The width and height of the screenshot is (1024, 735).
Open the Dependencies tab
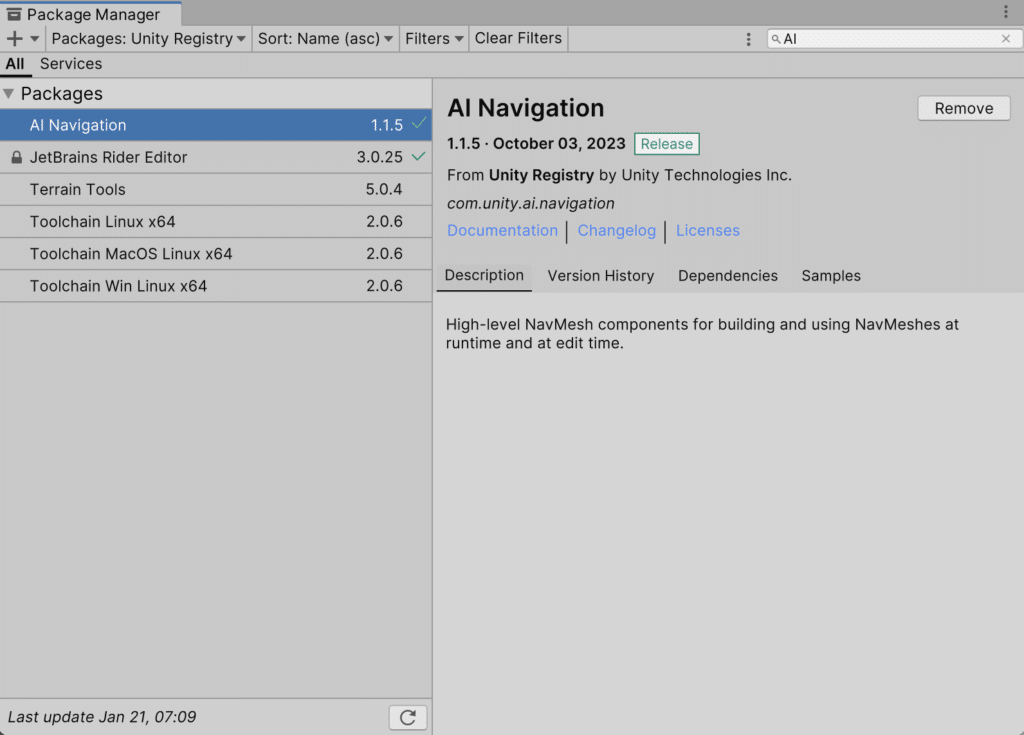coord(727,276)
